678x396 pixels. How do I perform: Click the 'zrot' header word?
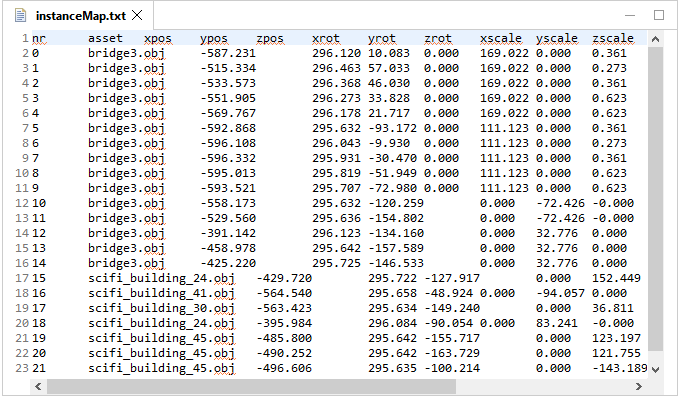click(x=438, y=38)
